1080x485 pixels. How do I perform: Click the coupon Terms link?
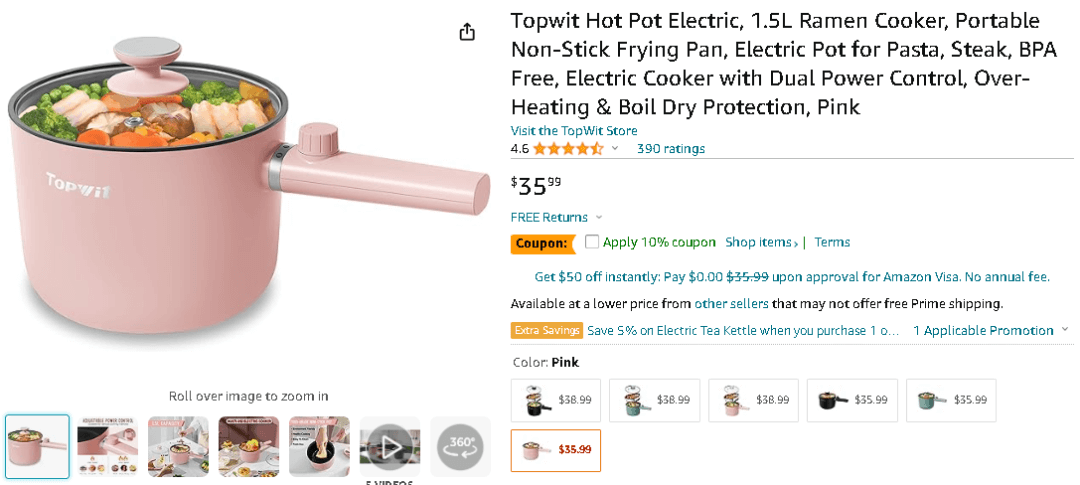[x=832, y=242]
